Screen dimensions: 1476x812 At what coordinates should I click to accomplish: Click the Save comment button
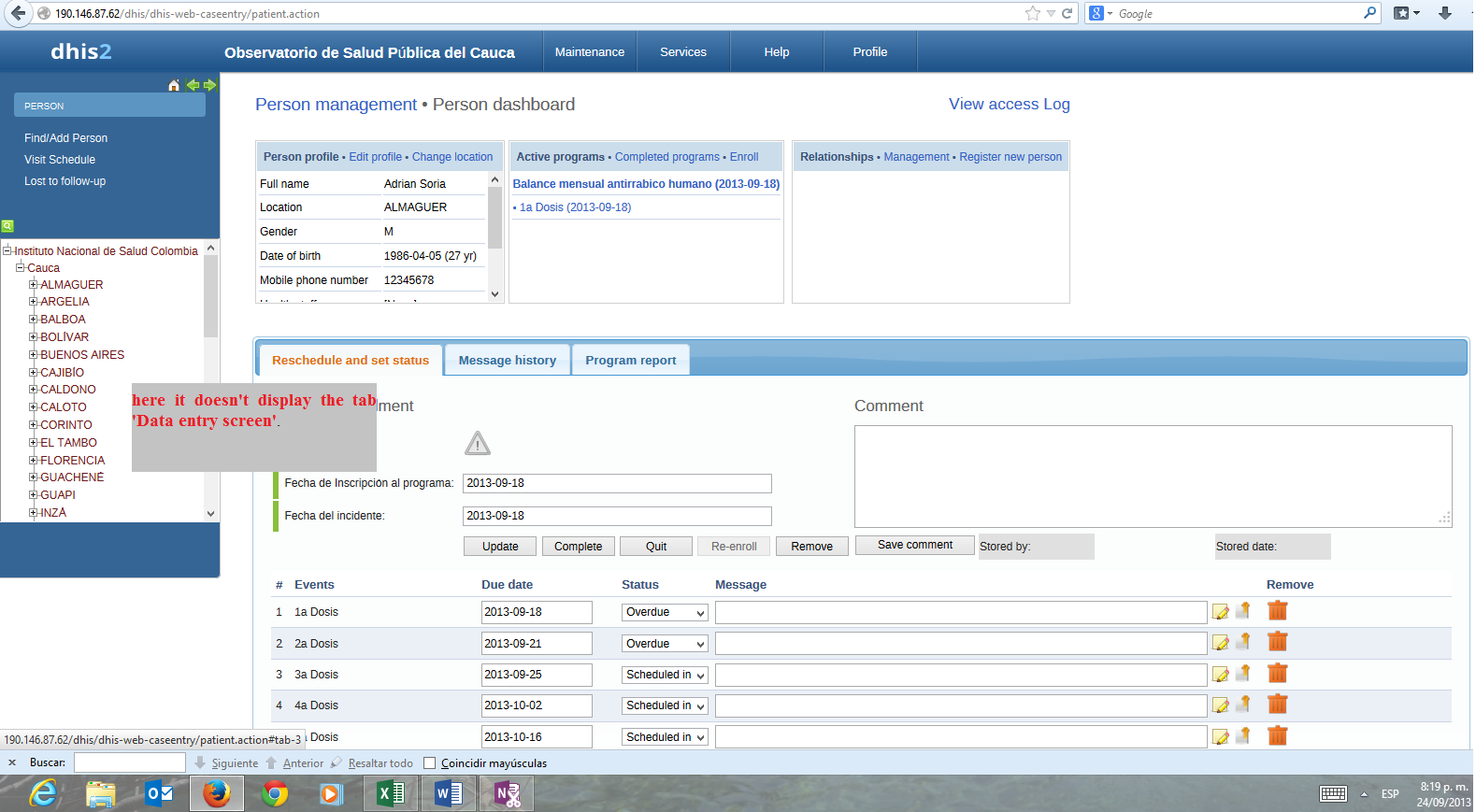pyautogui.click(x=914, y=545)
